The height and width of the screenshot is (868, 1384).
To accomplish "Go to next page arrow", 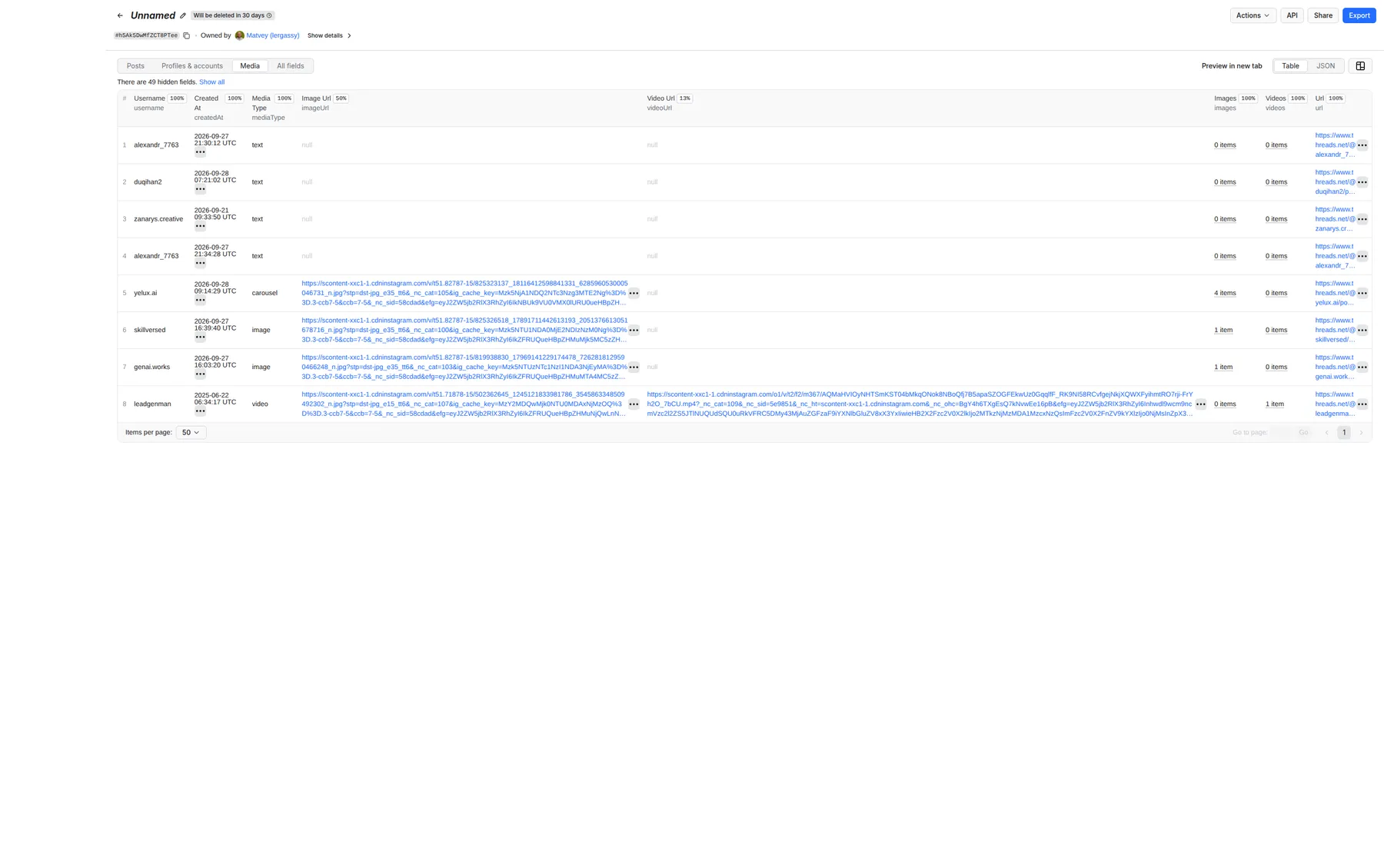I will click(1361, 433).
